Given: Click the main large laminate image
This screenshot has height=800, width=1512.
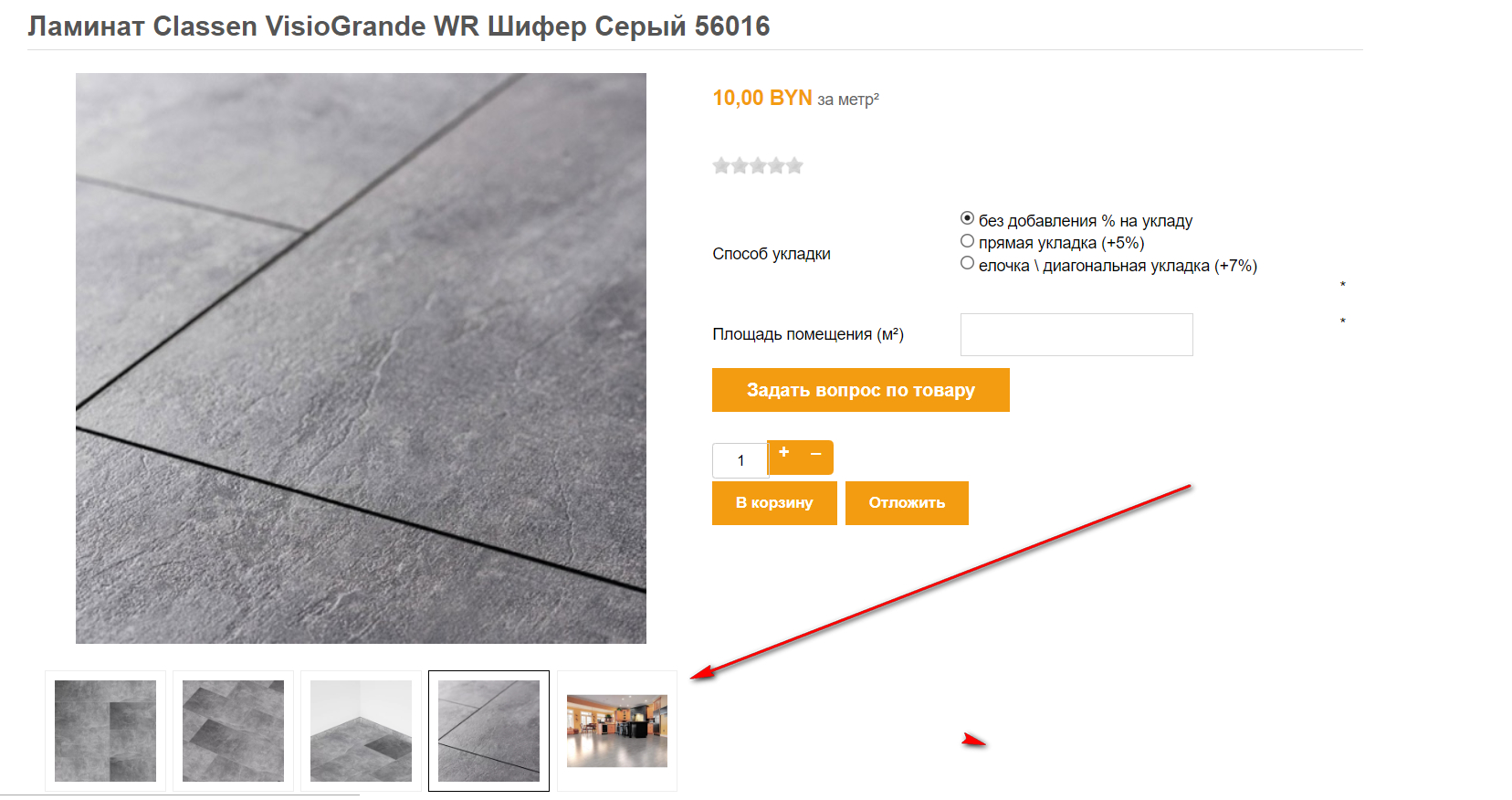Looking at the screenshot, I should pyautogui.click(x=361, y=358).
